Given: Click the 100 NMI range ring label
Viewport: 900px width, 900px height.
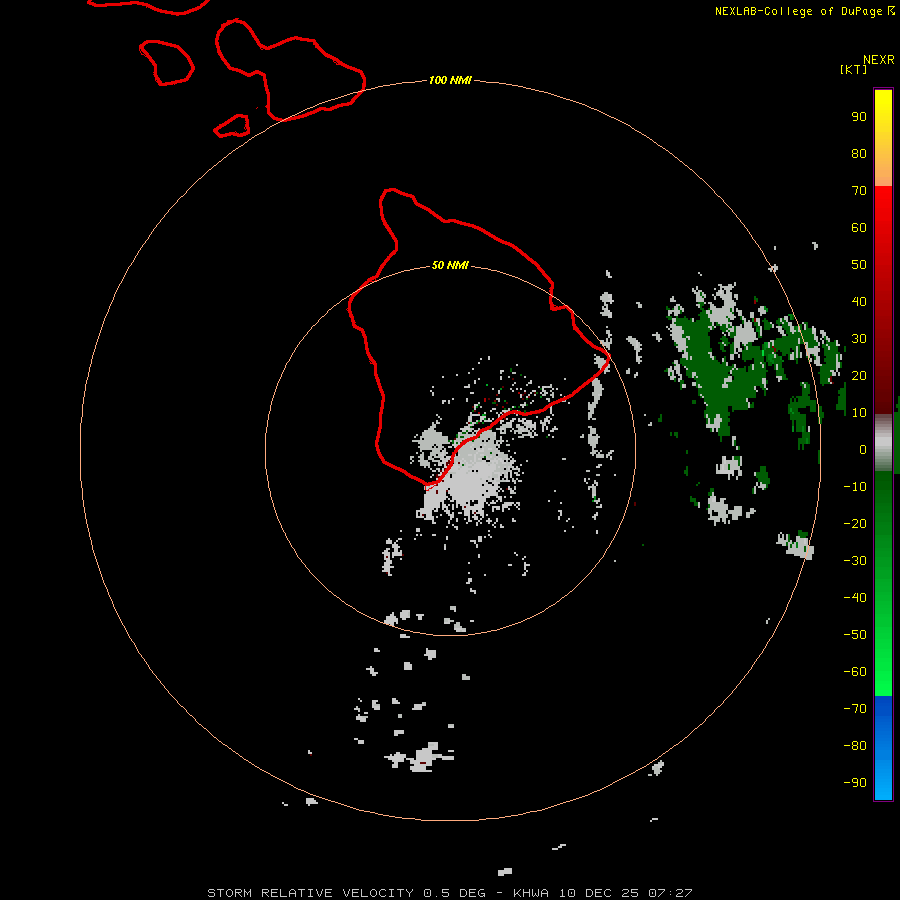Looking at the screenshot, I should click(x=450, y=80).
